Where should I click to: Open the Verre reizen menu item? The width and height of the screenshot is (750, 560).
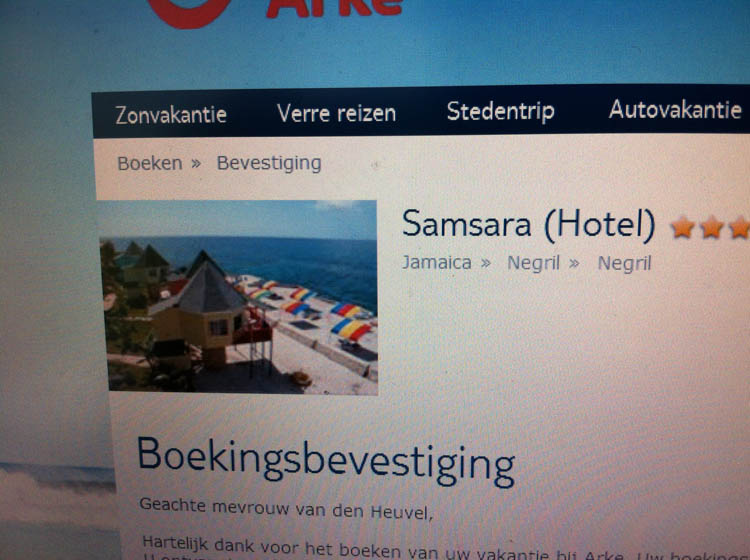point(336,114)
